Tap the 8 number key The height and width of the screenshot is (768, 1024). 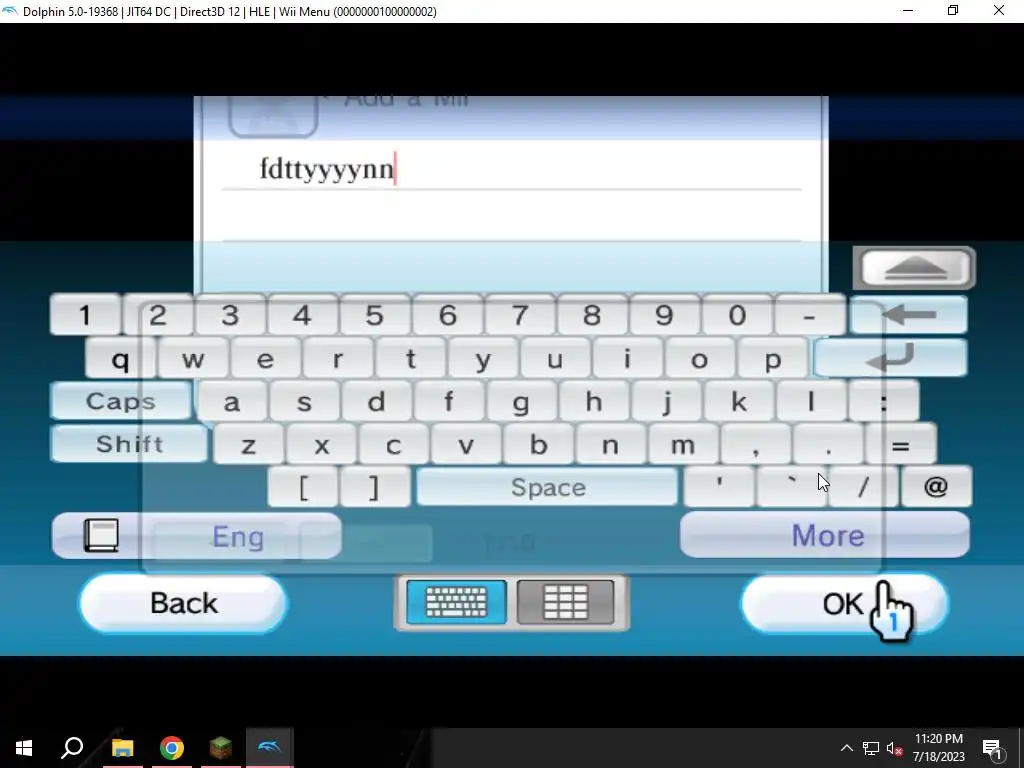tap(592, 315)
